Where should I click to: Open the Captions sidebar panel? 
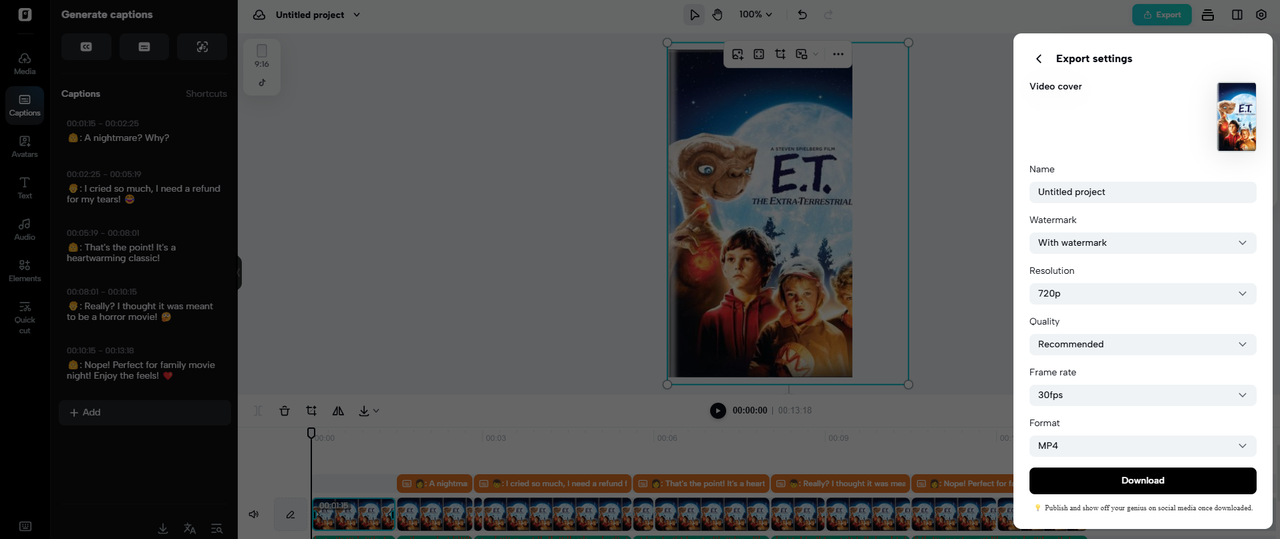point(24,105)
